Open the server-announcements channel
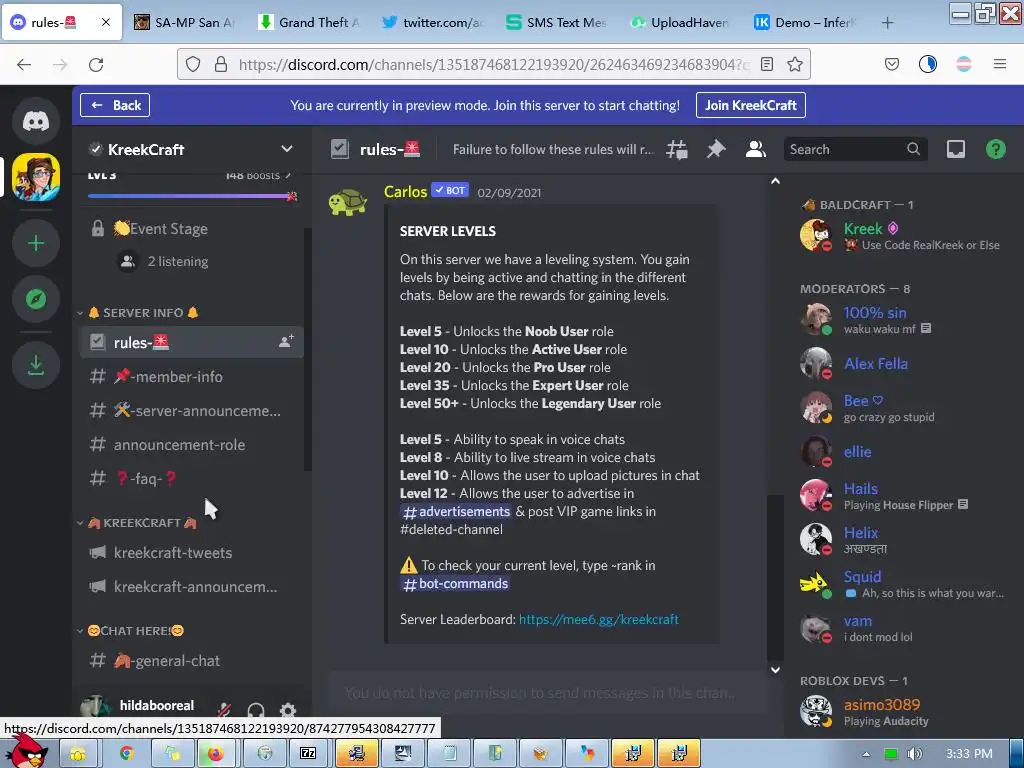Screen dimensions: 1024x768 pos(191,411)
